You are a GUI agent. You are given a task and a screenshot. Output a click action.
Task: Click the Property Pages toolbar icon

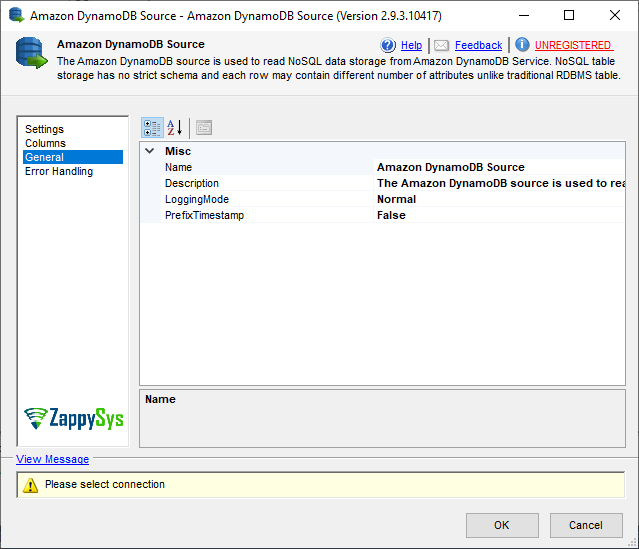[204, 128]
